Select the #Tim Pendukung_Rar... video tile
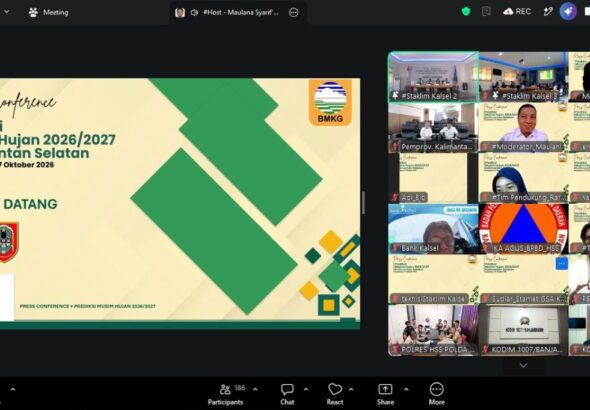This screenshot has width=590, height=410. tap(524, 179)
